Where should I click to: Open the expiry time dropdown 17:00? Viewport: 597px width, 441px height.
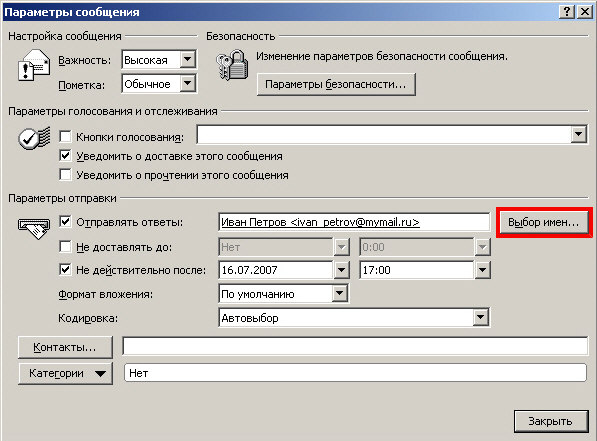pos(482,270)
